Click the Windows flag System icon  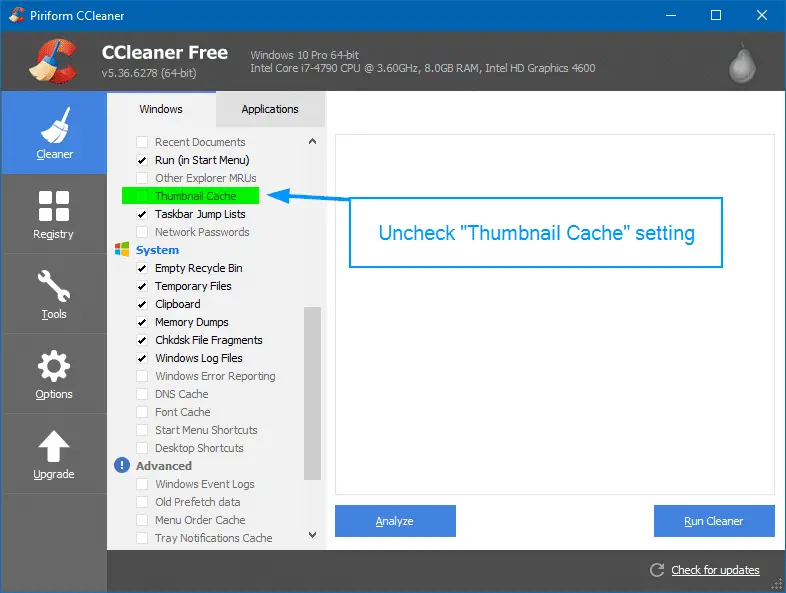pyautogui.click(x=122, y=249)
